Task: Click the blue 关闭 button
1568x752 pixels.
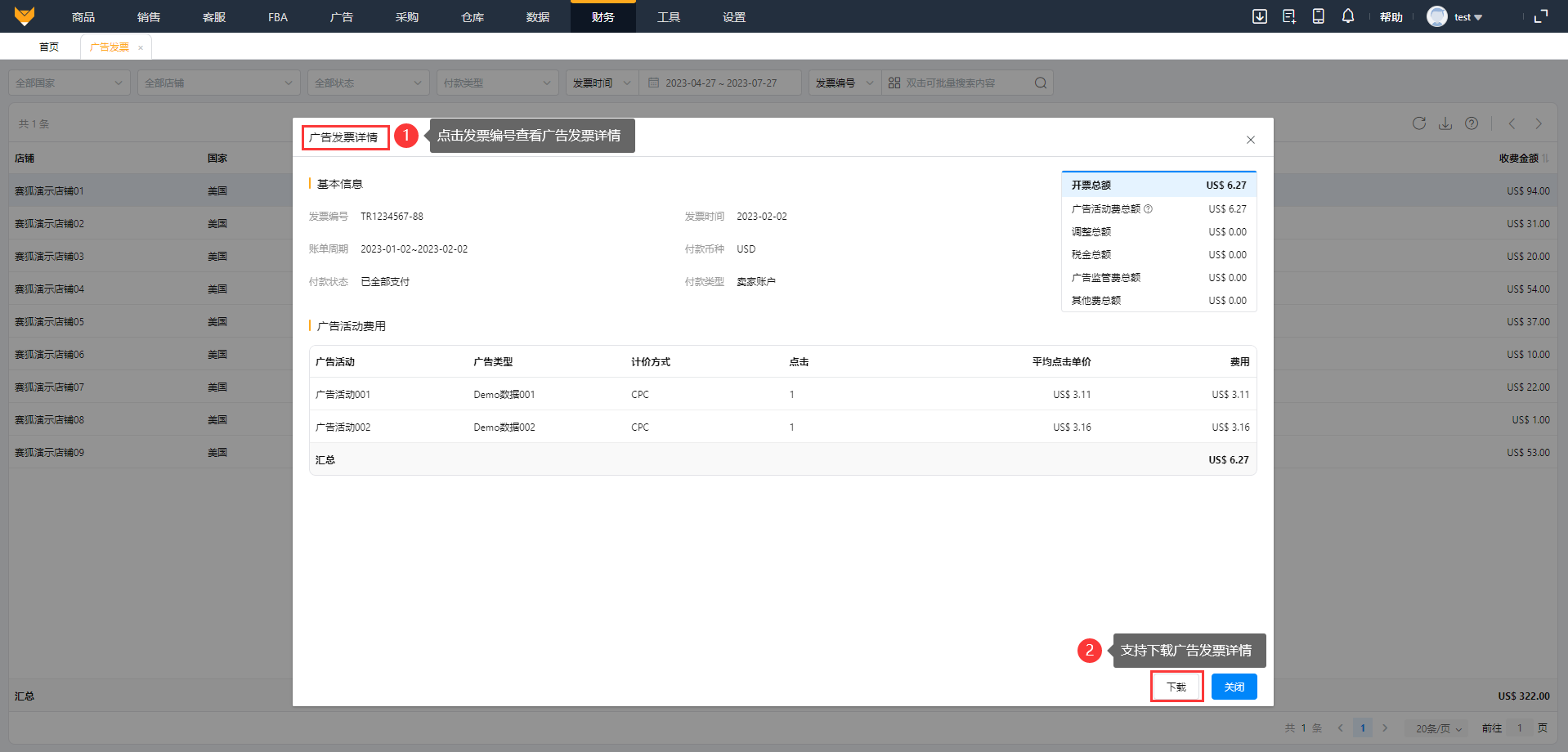Action: tap(1234, 687)
